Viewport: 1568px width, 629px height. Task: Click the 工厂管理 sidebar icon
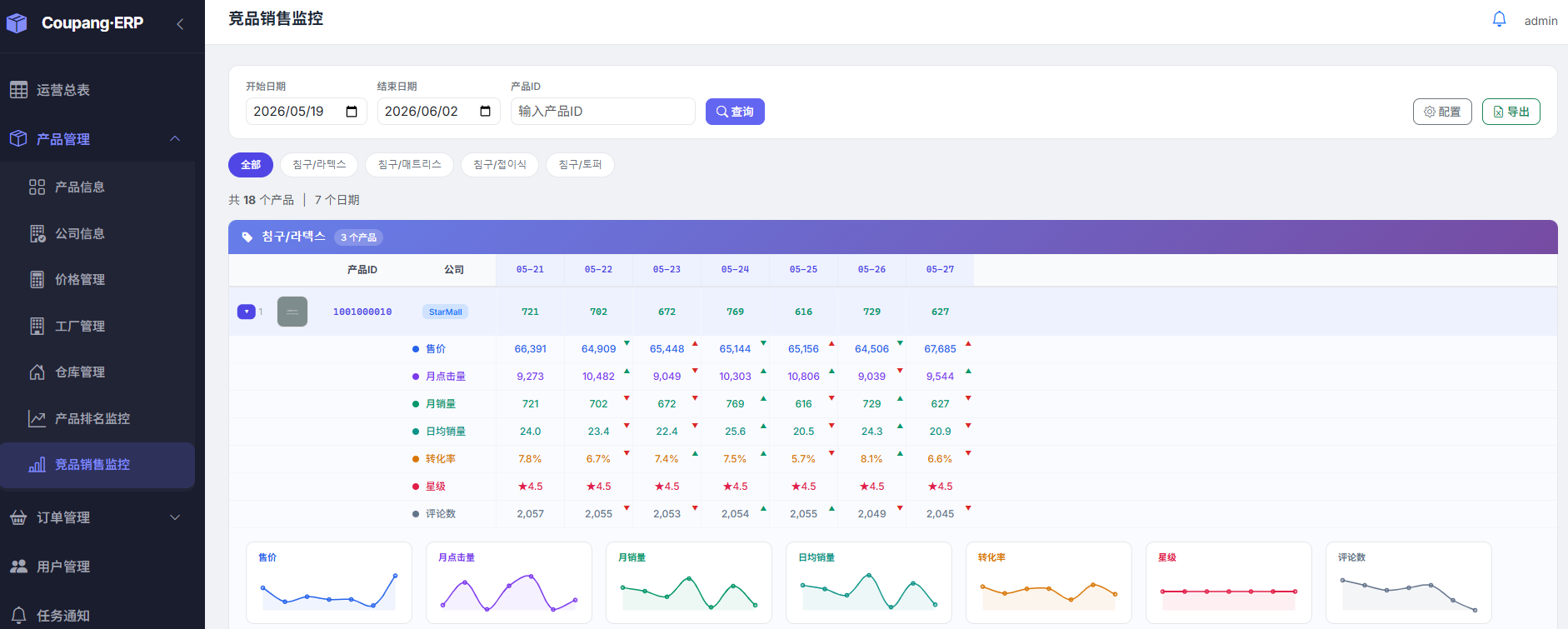coord(37,327)
